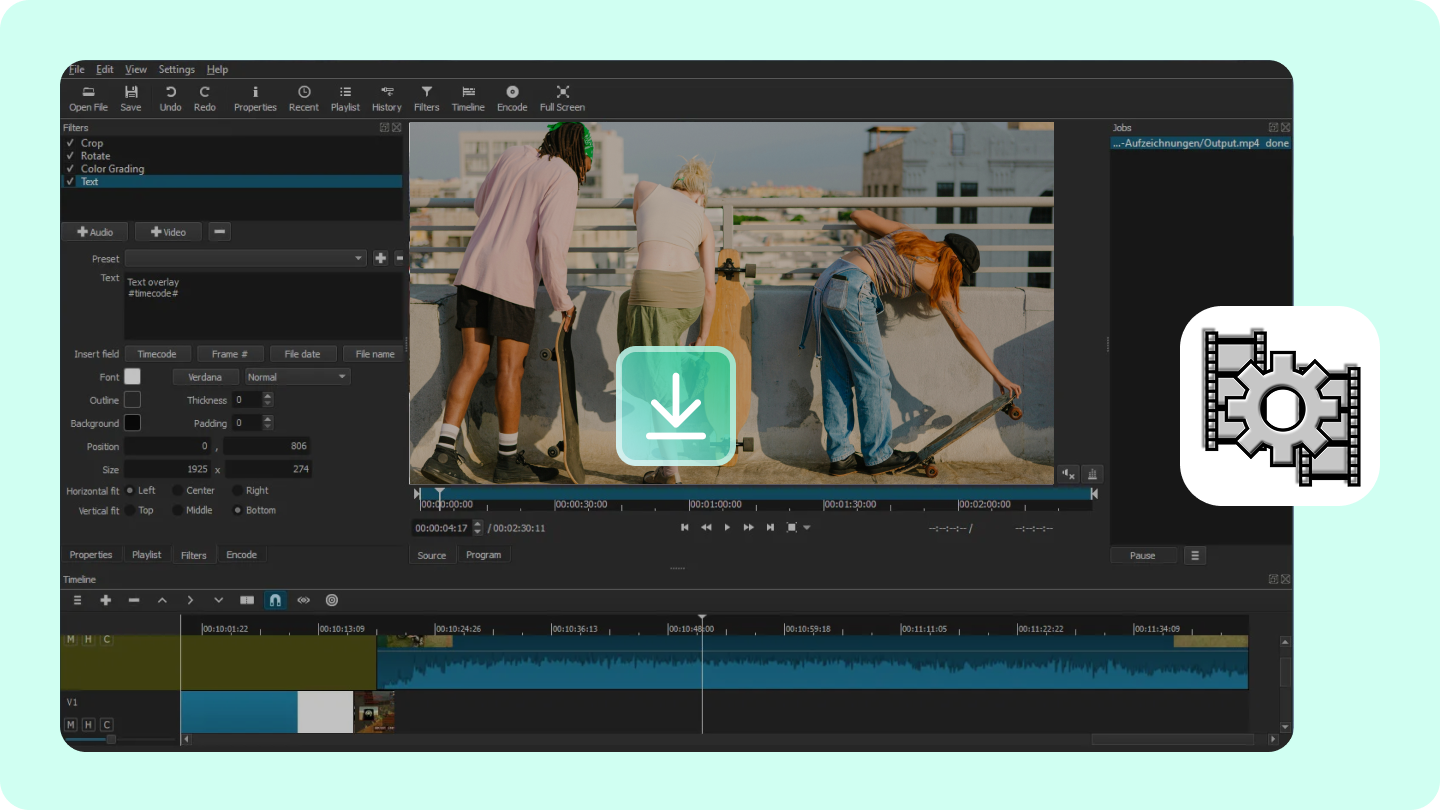
Task: Uncheck the Color Grading filter checkbox
Action: point(70,169)
